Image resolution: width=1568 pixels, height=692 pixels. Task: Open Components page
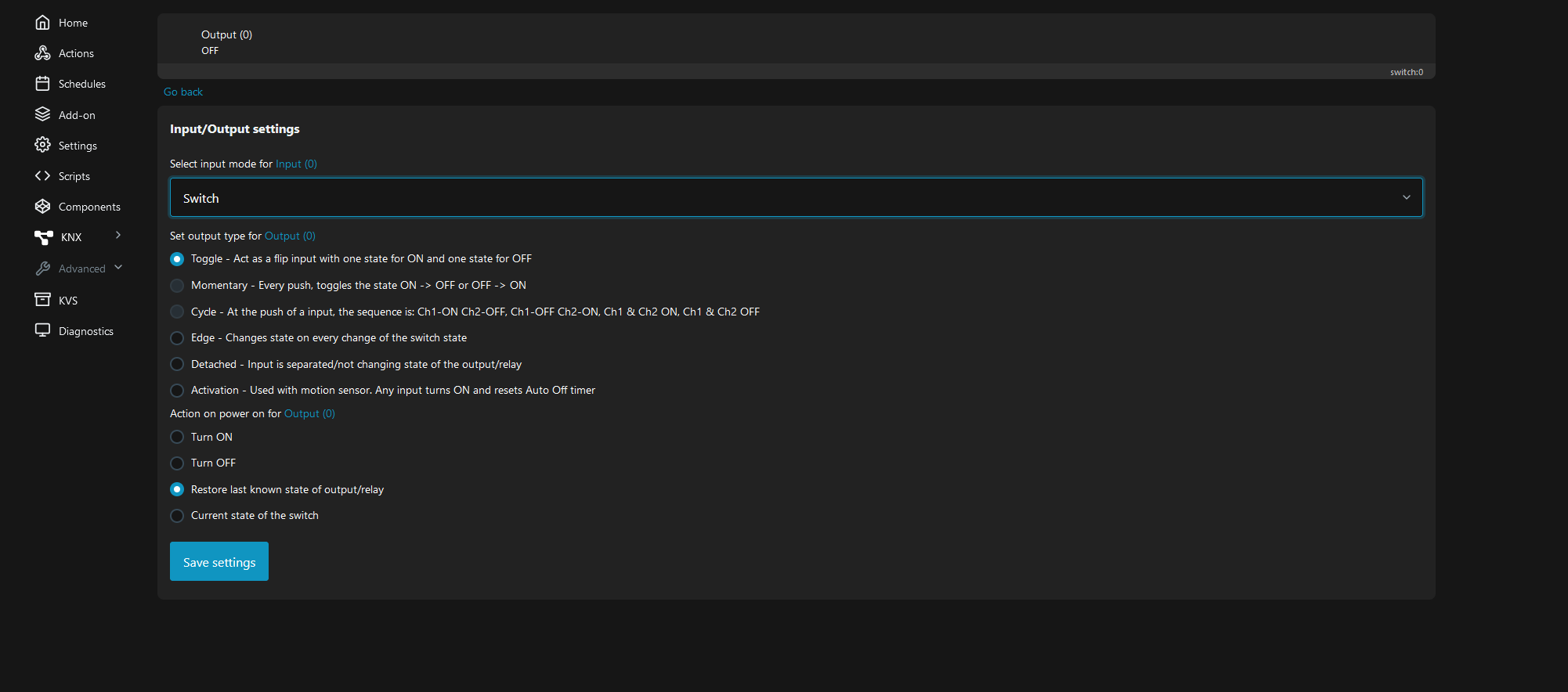click(89, 207)
